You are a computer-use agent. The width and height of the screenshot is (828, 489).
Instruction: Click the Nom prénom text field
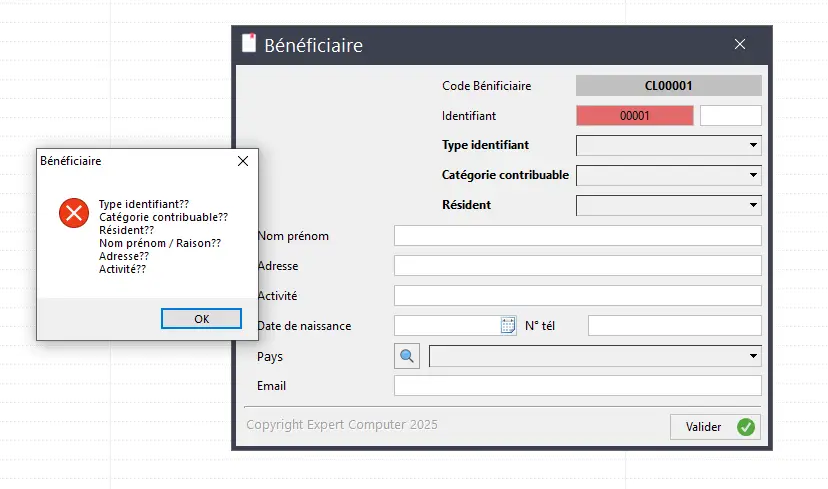[x=577, y=236]
